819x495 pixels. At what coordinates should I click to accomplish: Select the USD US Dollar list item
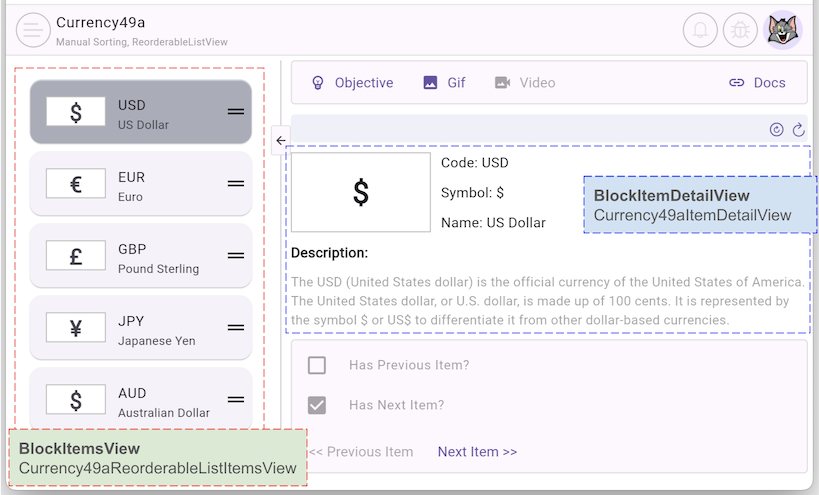tap(140, 112)
